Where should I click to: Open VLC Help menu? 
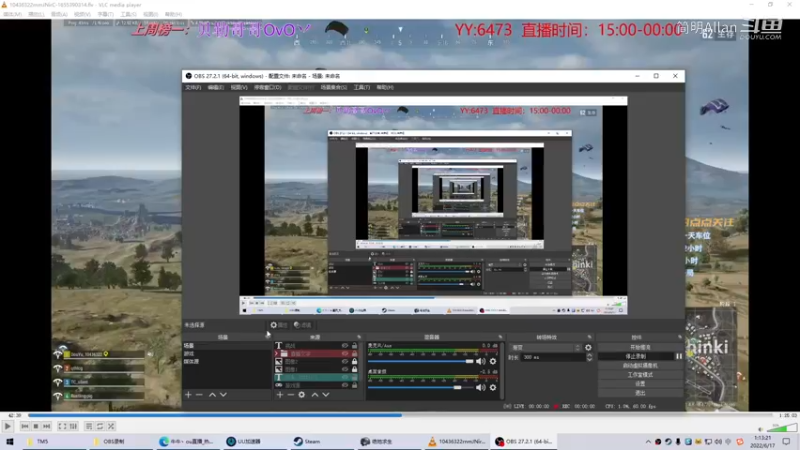point(173,14)
